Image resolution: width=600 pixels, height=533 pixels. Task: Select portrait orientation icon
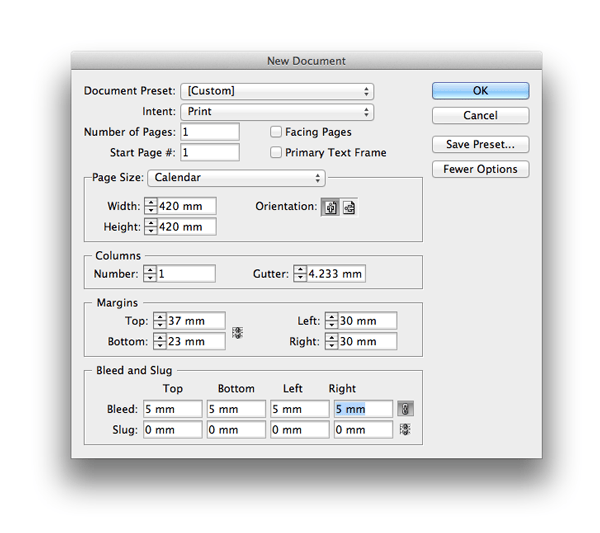click(330, 207)
